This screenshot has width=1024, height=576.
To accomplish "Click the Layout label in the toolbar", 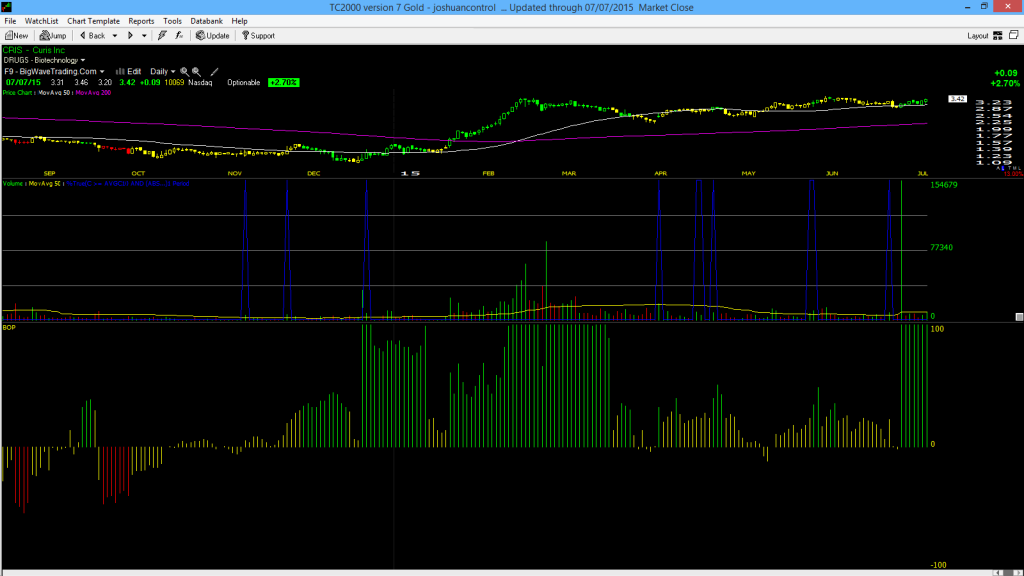I will tap(978, 36).
